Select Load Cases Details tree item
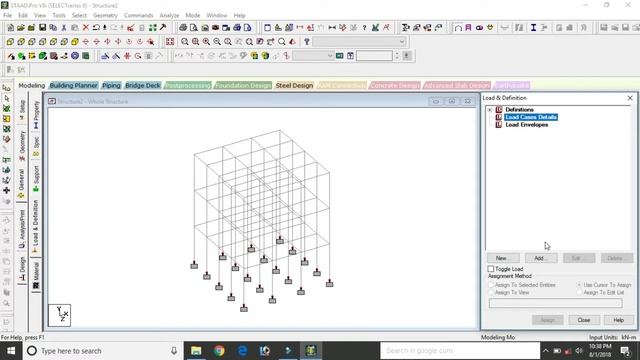 [531, 117]
